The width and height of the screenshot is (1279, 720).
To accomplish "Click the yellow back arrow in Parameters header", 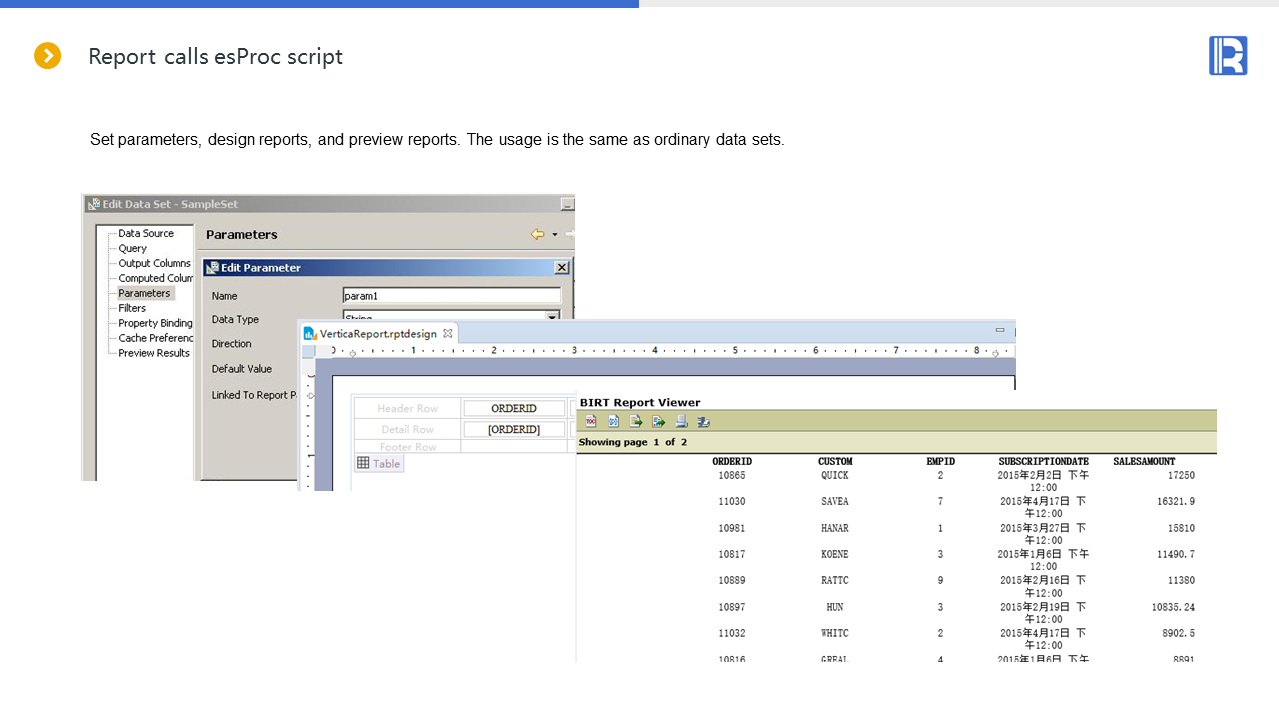I will pyautogui.click(x=537, y=234).
